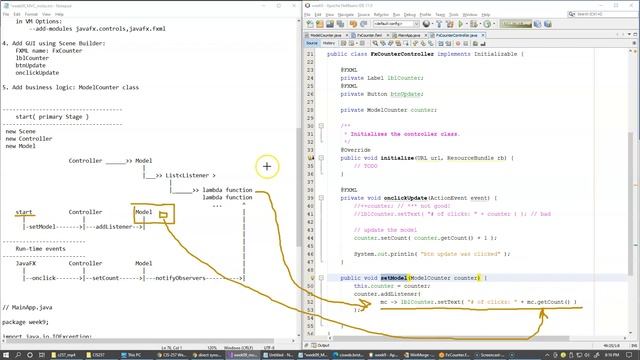Collapse the initialize method fold at line 34
Screen dimensions: 640x360
click(x=321, y=158)
